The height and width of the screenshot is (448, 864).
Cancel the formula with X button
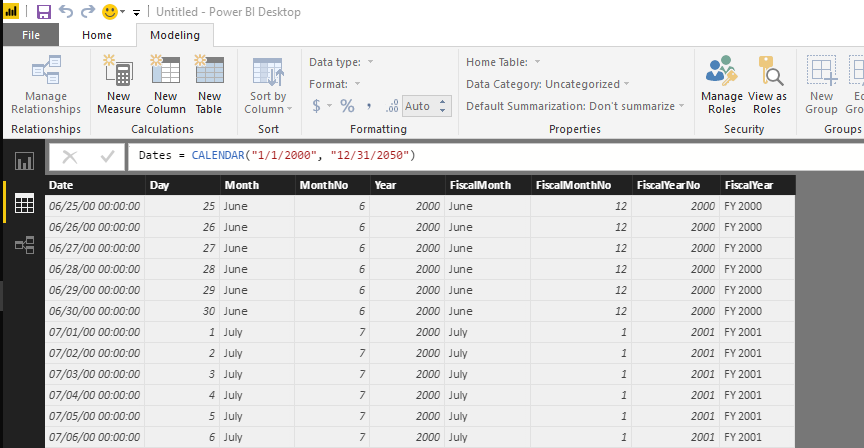(x=70, y=157)
